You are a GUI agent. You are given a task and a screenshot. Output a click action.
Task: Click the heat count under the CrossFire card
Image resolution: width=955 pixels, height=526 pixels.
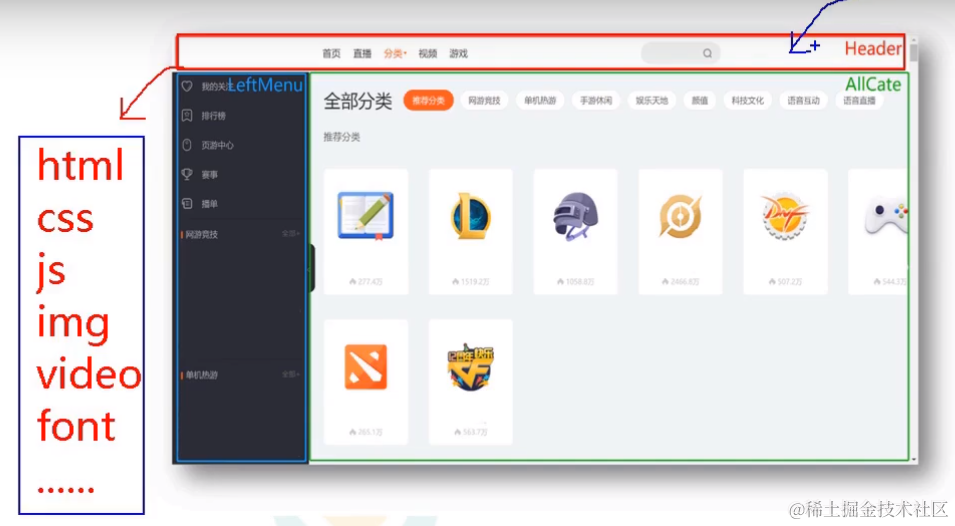coord(471,432)
